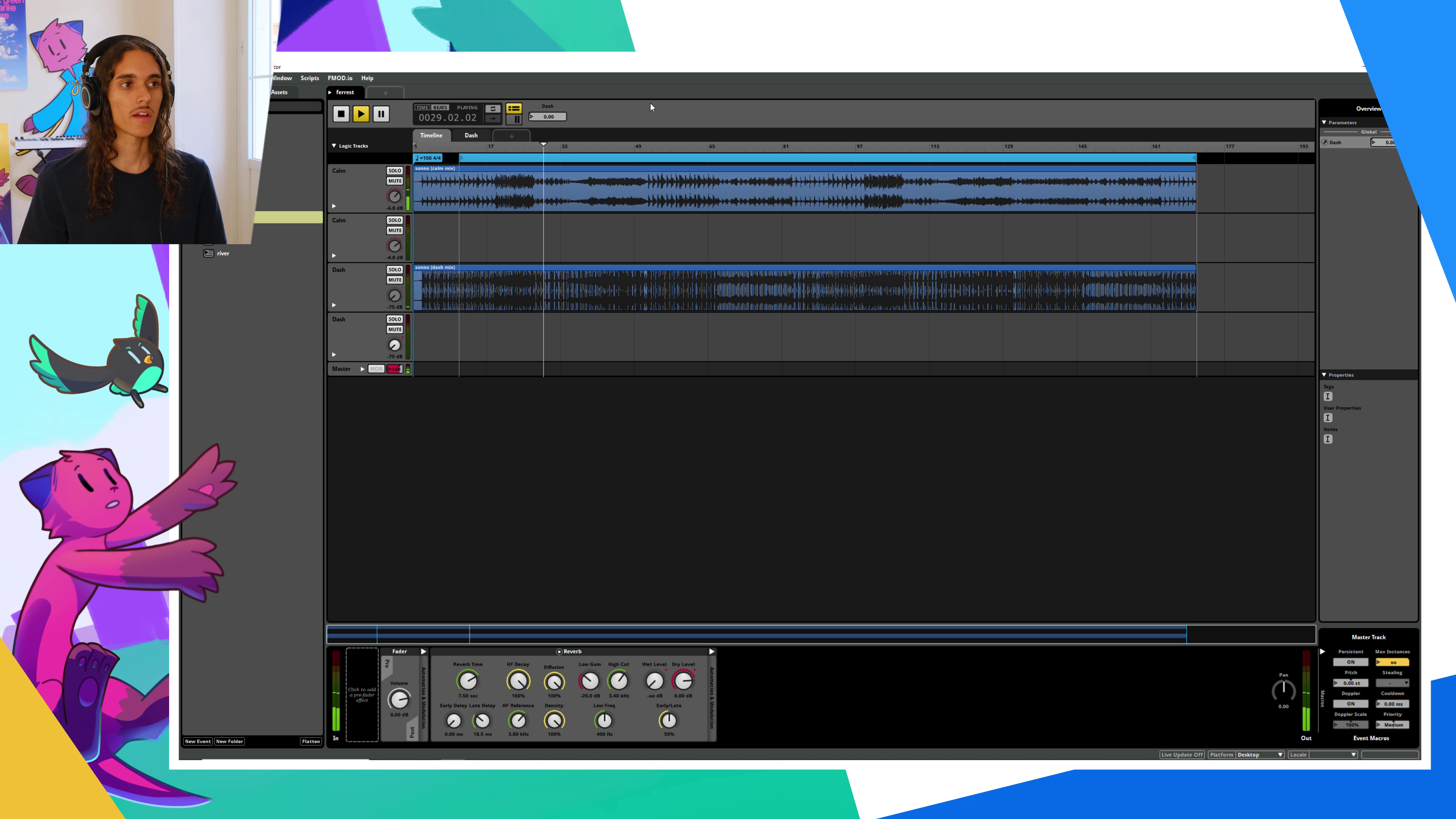Solo the first Dash track
The image size is (1456, 819).
(394, 270)
